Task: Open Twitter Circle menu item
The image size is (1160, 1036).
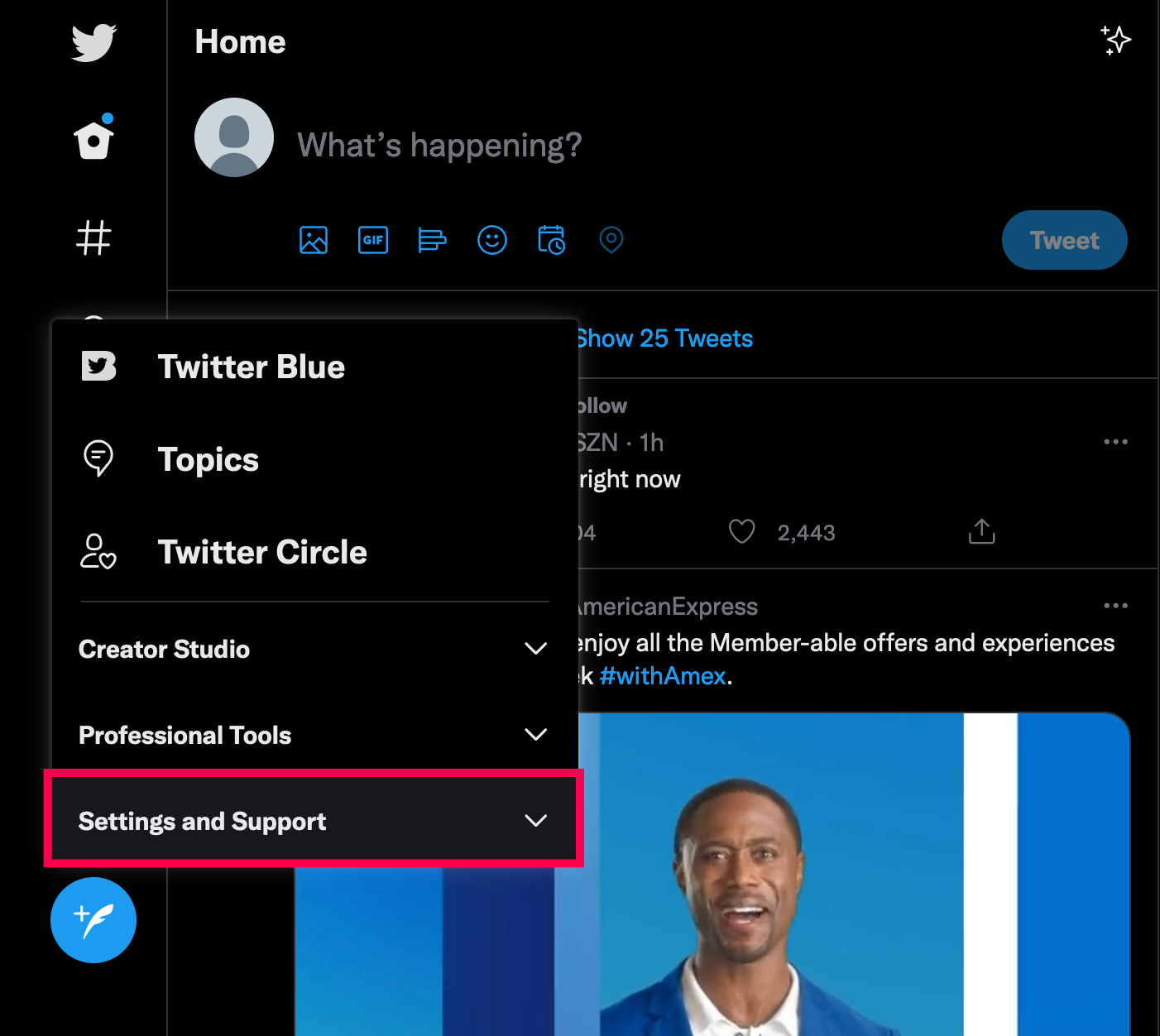Action: click(x=261, y=552)
